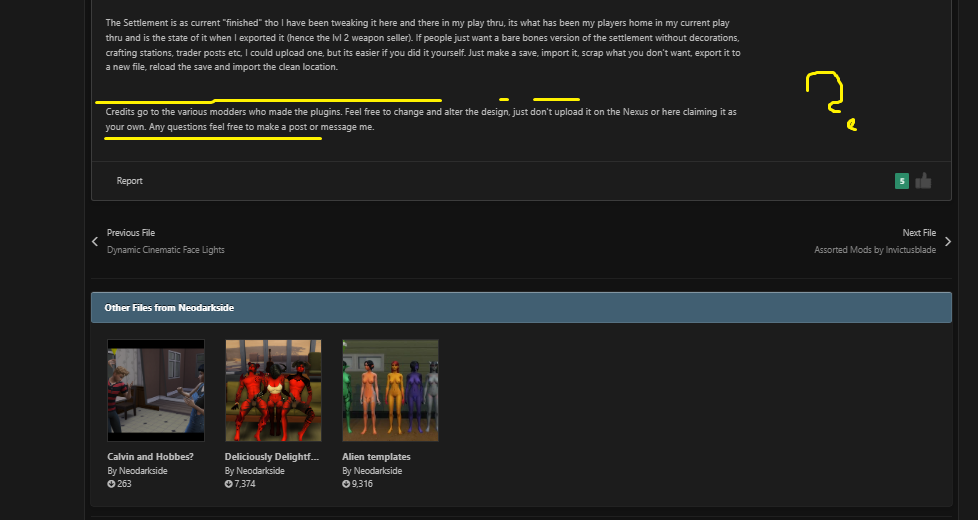The image size is (978, 520).
Task: Open the Alien templates thumbnail image
Action: [x=390, y=390]
